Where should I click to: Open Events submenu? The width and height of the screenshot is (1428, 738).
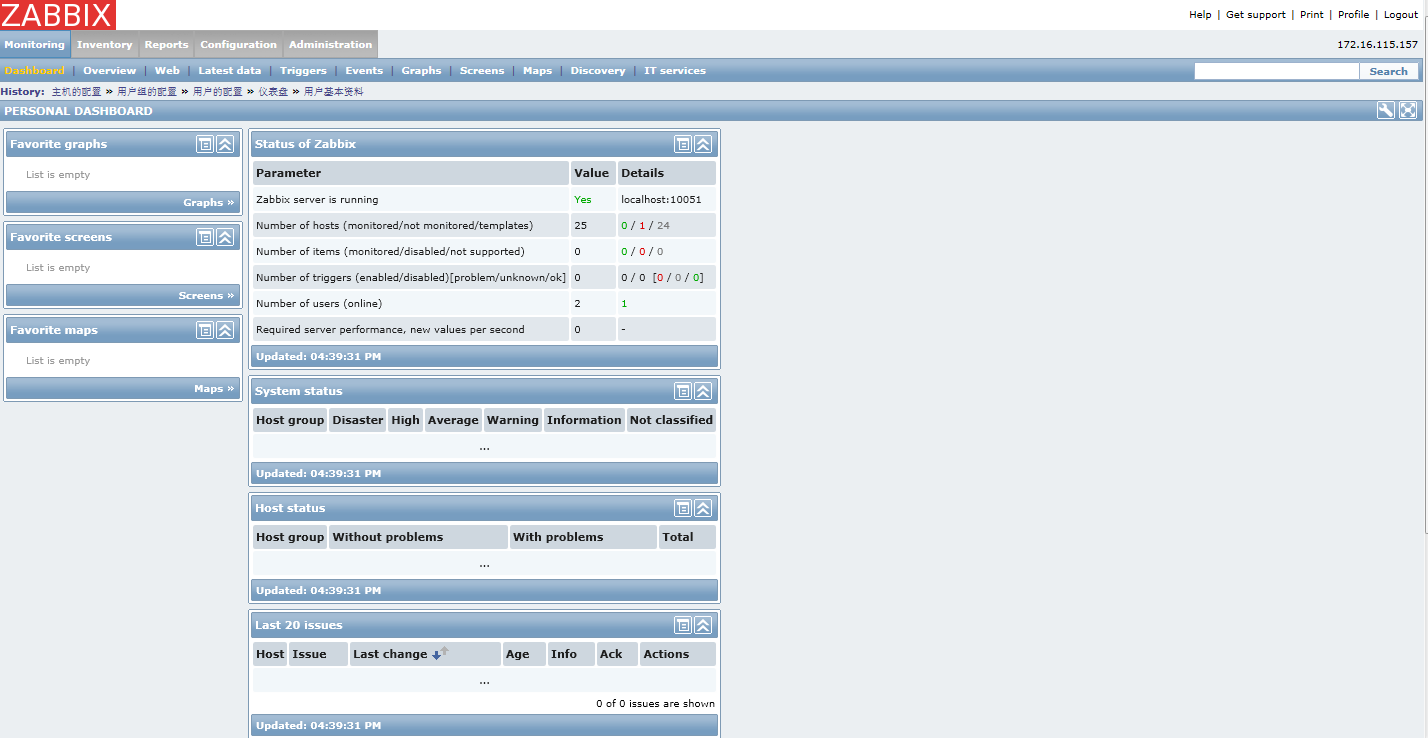pyautogui.click(x=364, y=71)
